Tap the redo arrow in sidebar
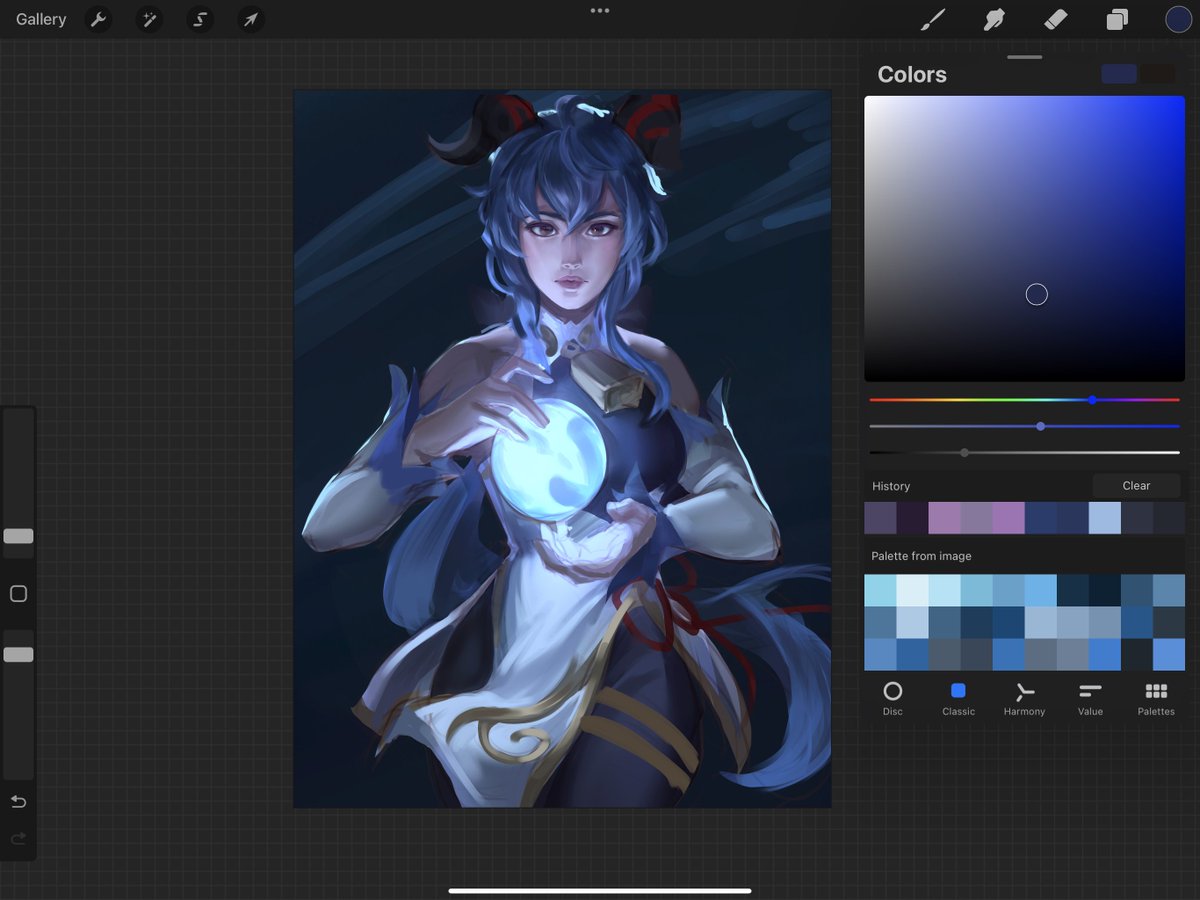The width and height of the screenshot is (1200, 900). click(18, 839)
